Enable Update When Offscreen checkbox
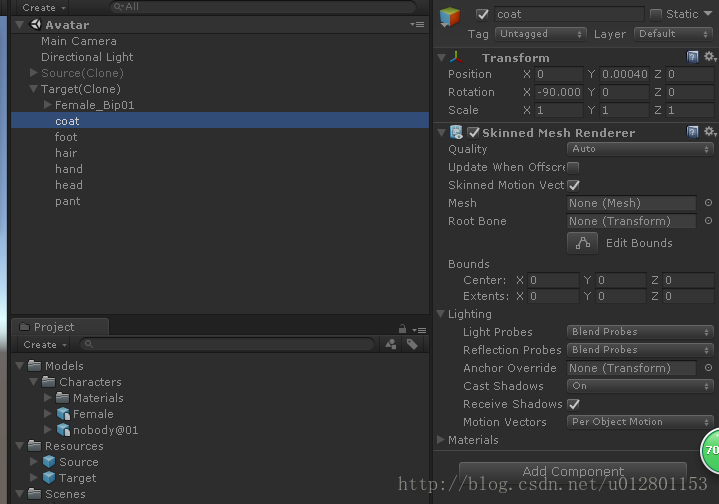 (x=573, y=167)
